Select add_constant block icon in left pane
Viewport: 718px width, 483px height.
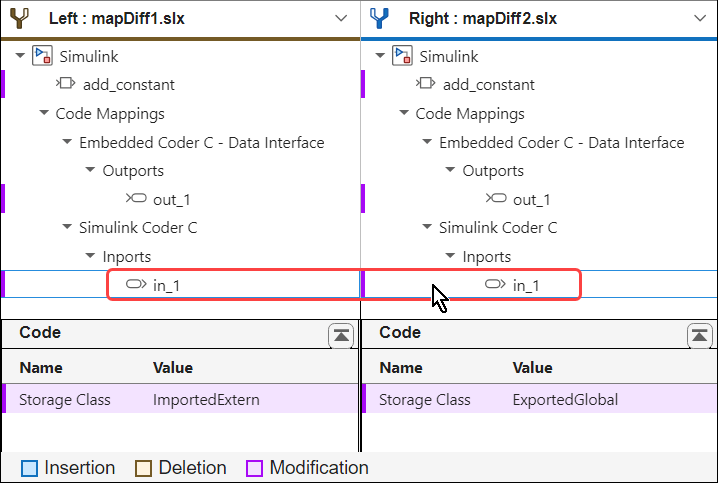[67, 85]
